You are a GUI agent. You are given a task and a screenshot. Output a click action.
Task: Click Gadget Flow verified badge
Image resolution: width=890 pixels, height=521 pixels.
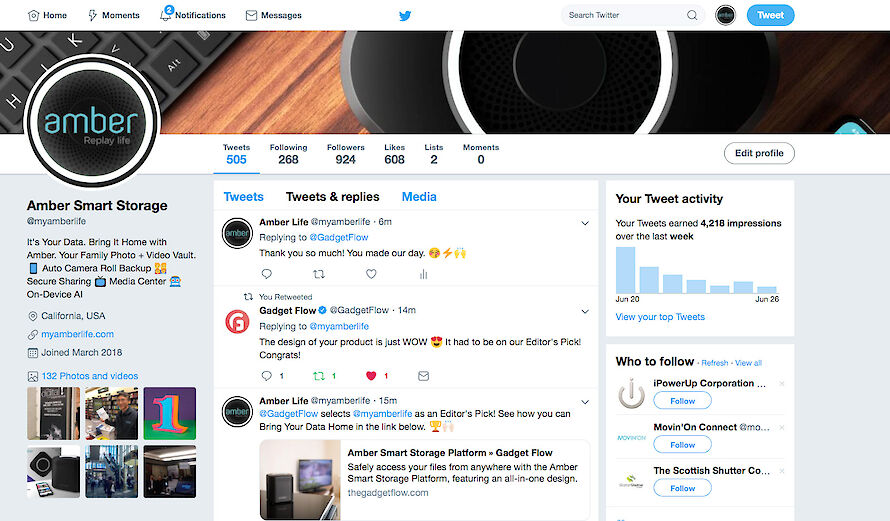(322, 310)
